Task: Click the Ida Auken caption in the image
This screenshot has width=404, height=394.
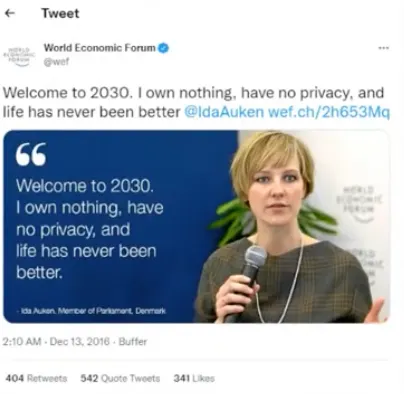Action: click(x=91, y=311)
